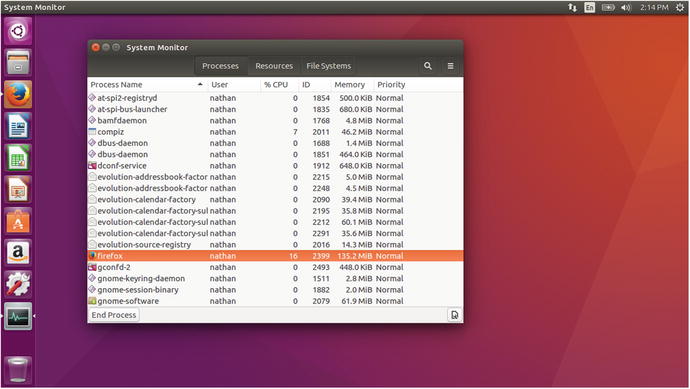Open LibreOffice Calc from launcher

point(18,158)
